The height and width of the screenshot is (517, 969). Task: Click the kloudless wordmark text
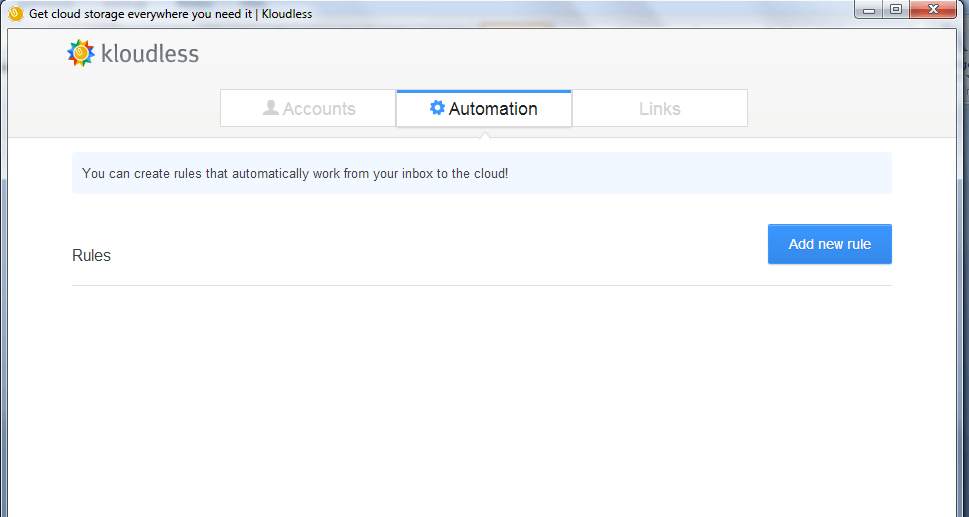tap(150, 54)
